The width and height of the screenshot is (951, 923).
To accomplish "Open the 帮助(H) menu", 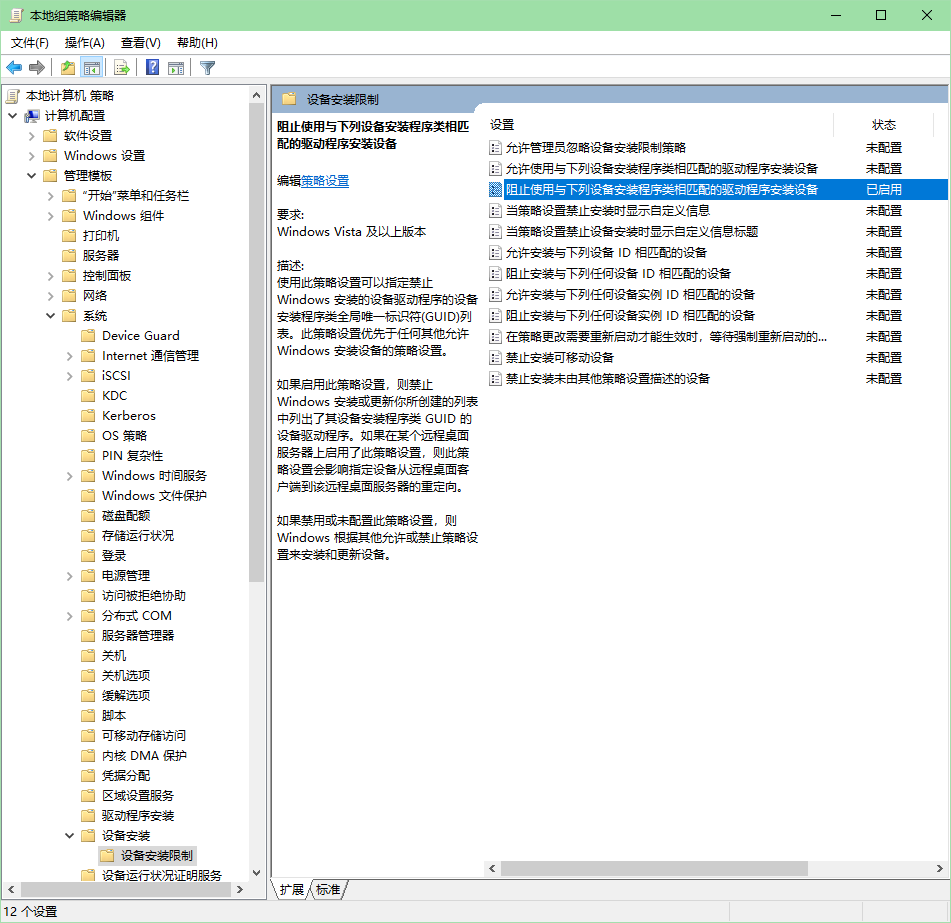I will click(x=197, y=42).
